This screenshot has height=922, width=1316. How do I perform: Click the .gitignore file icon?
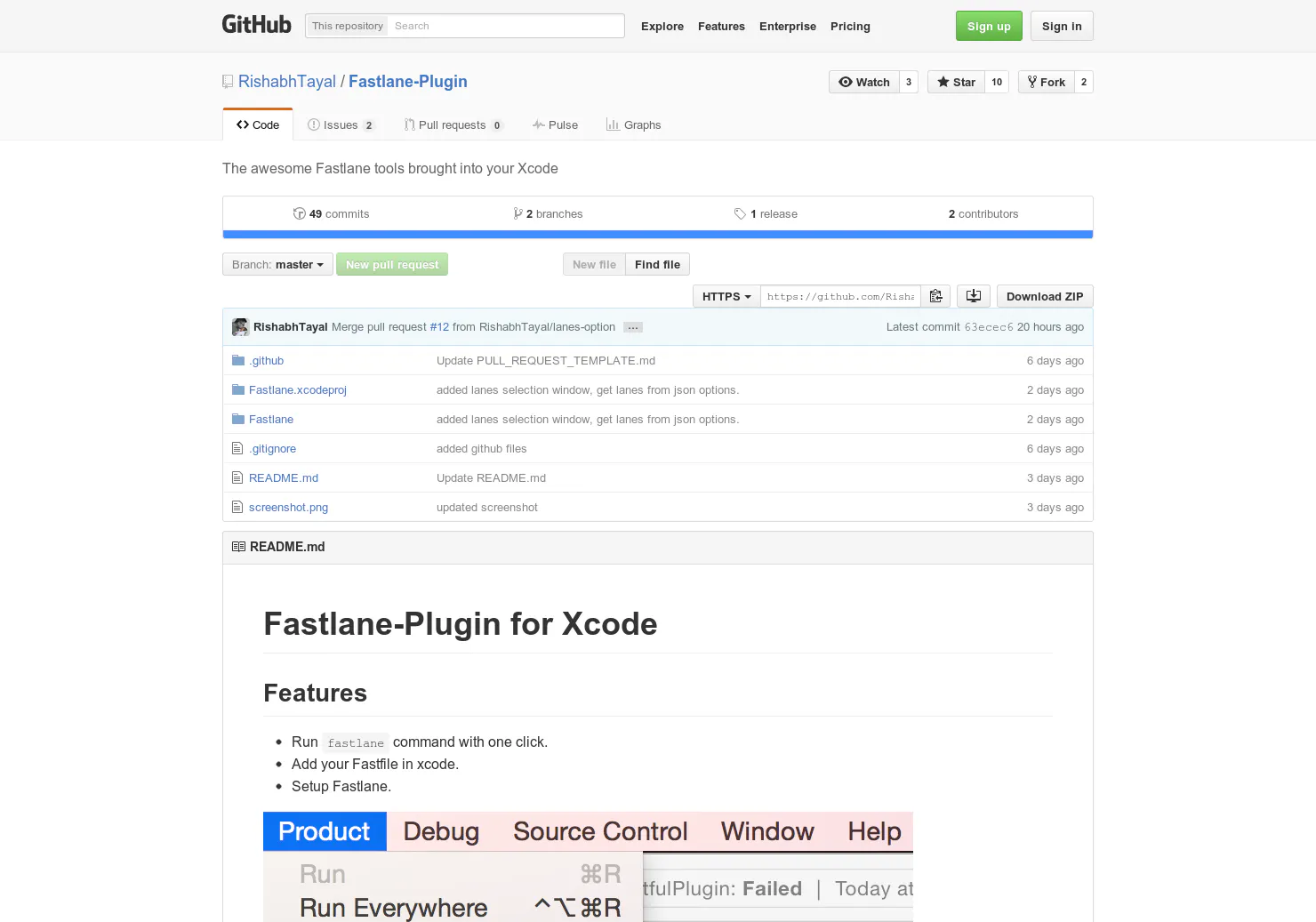237,448
